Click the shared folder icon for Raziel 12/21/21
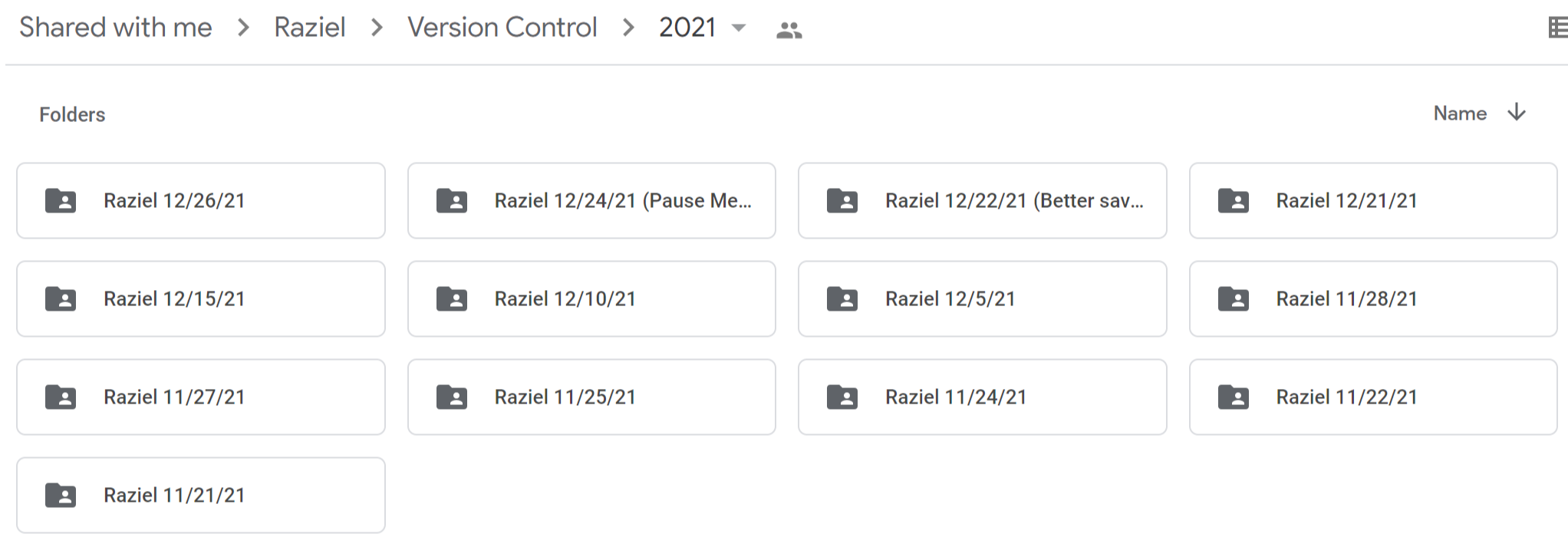Screen dimensions: 1568x547 coord(1234,201)
